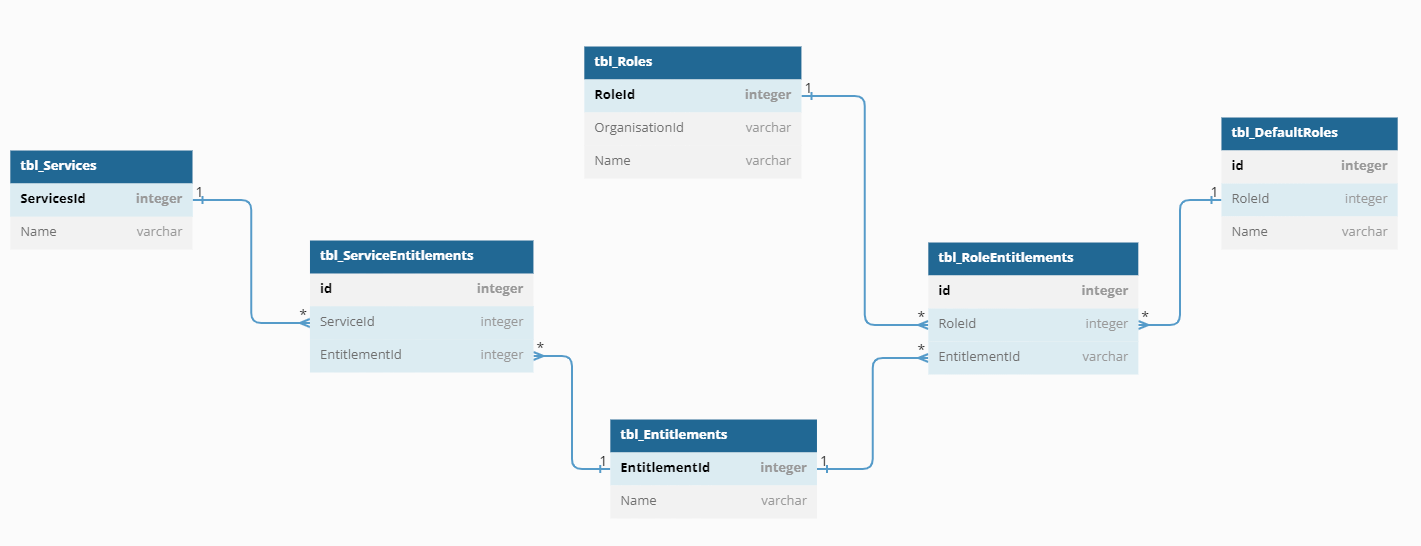
Task: Click EntitlementId row in tbl_ServiceEntitlements
Action: pos(421,355)
